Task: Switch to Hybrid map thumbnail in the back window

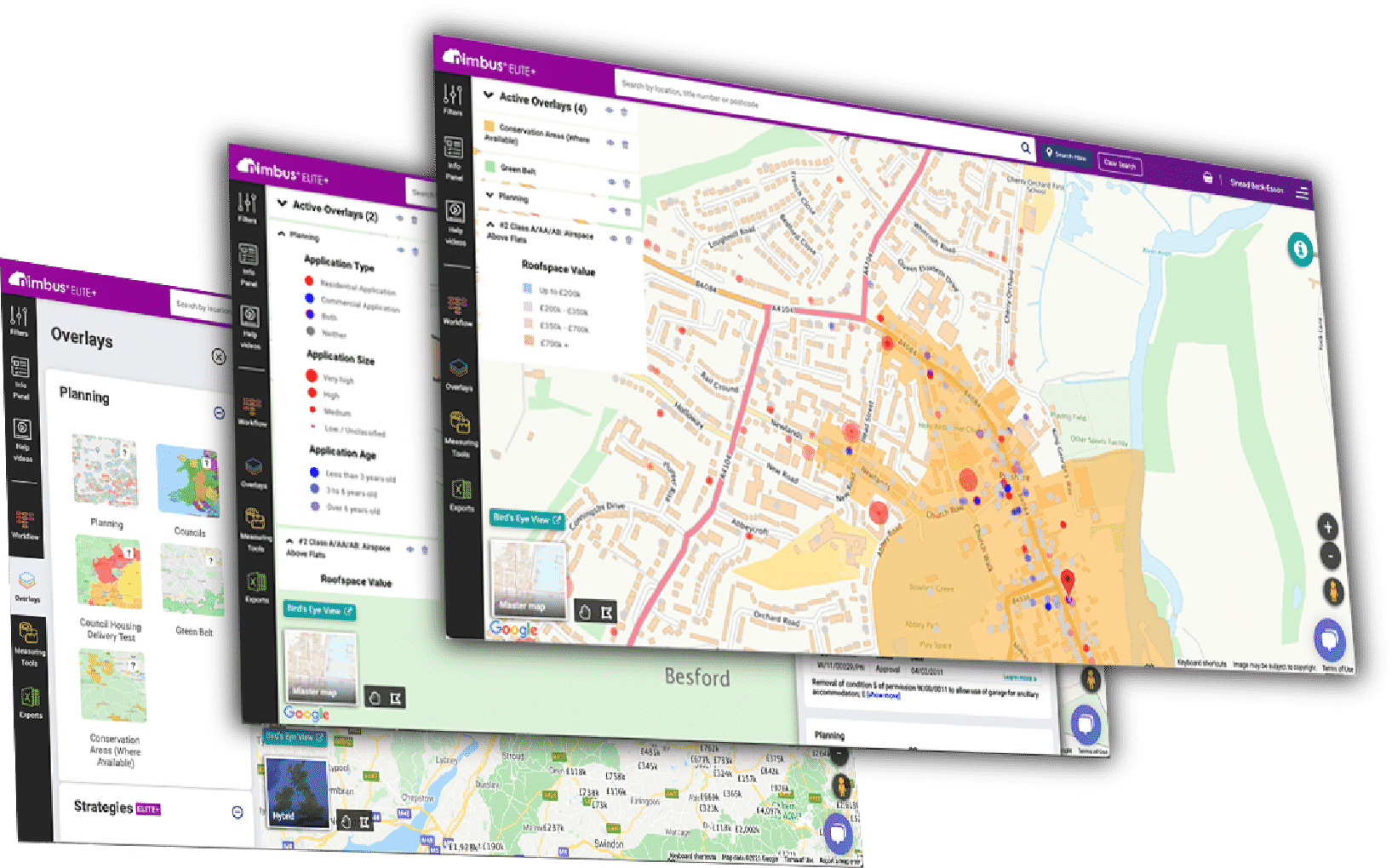Action: pos(297,793)
